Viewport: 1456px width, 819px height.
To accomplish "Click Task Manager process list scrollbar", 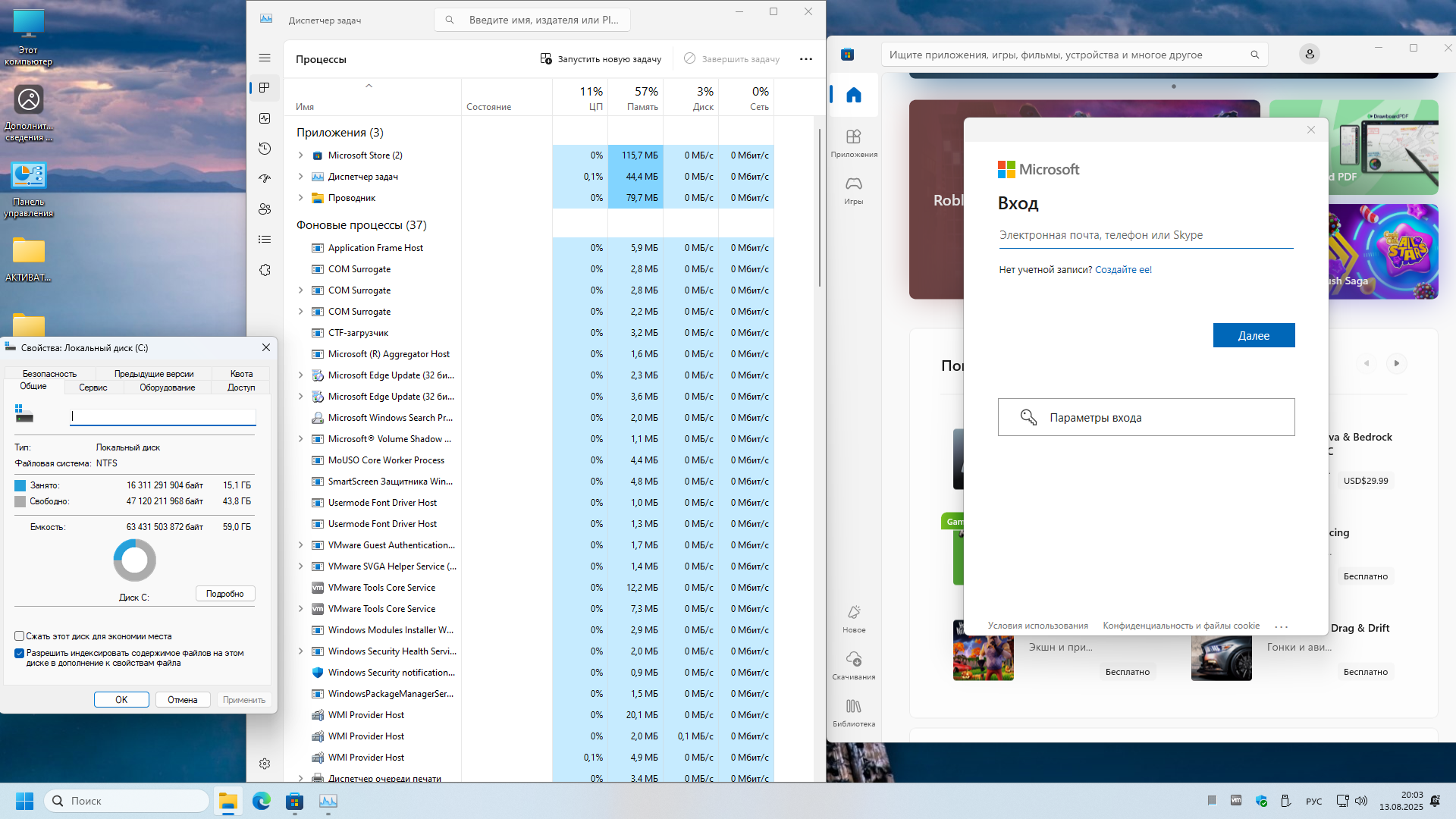I will coord(820,208).
